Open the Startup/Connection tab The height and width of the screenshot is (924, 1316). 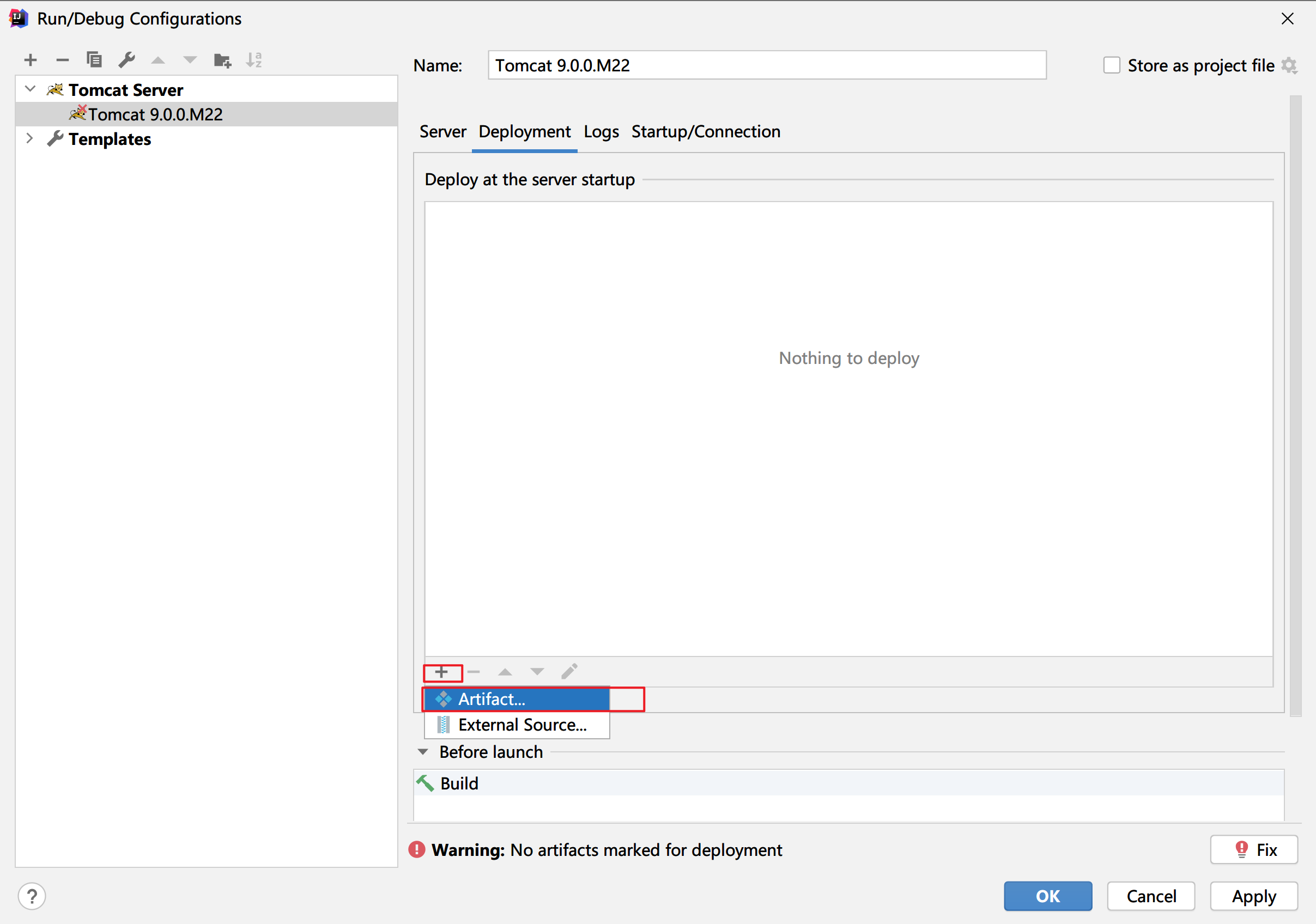pos(706,132)
